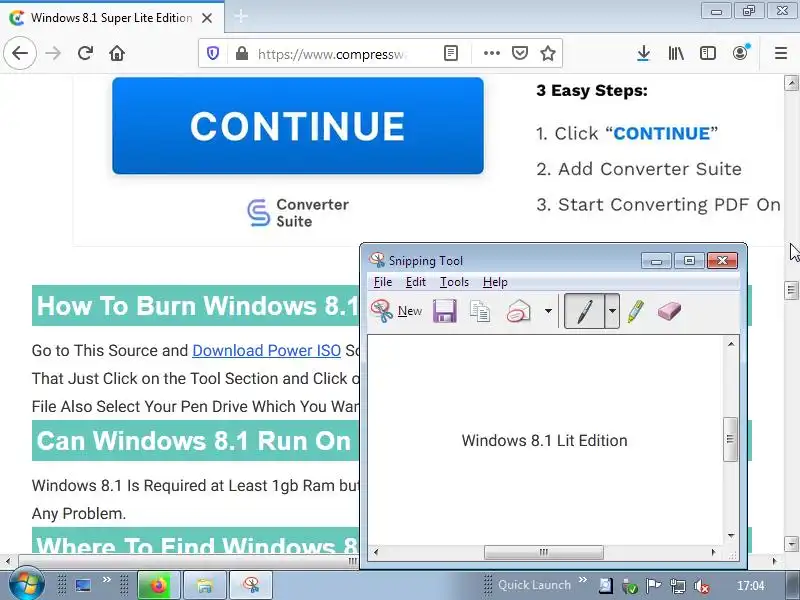Open tracking protection shield icon
This screenshot has width=800, height=600.
(x=213, y=53)
